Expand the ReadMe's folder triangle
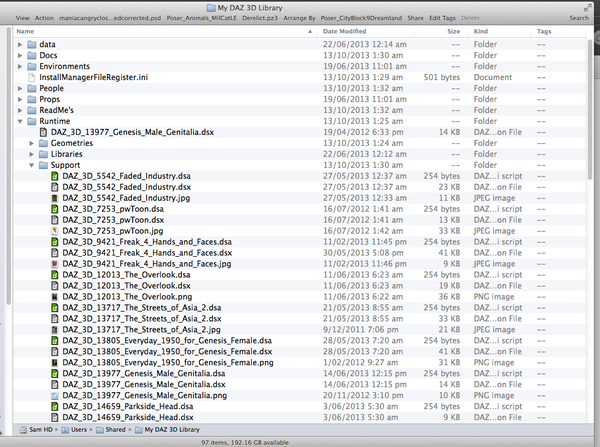 [20, 111]
